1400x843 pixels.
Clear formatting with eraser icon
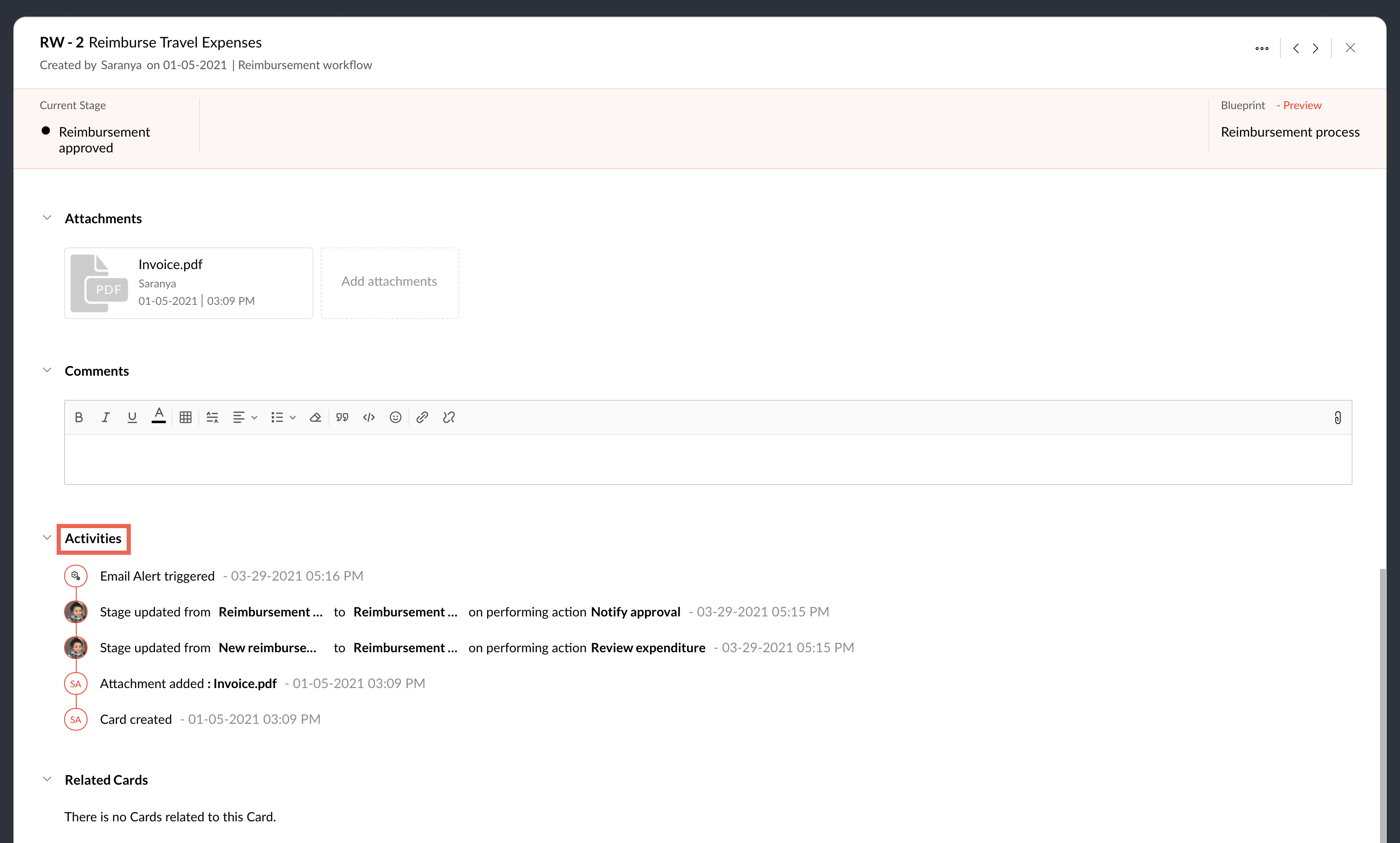pos(315,417)
